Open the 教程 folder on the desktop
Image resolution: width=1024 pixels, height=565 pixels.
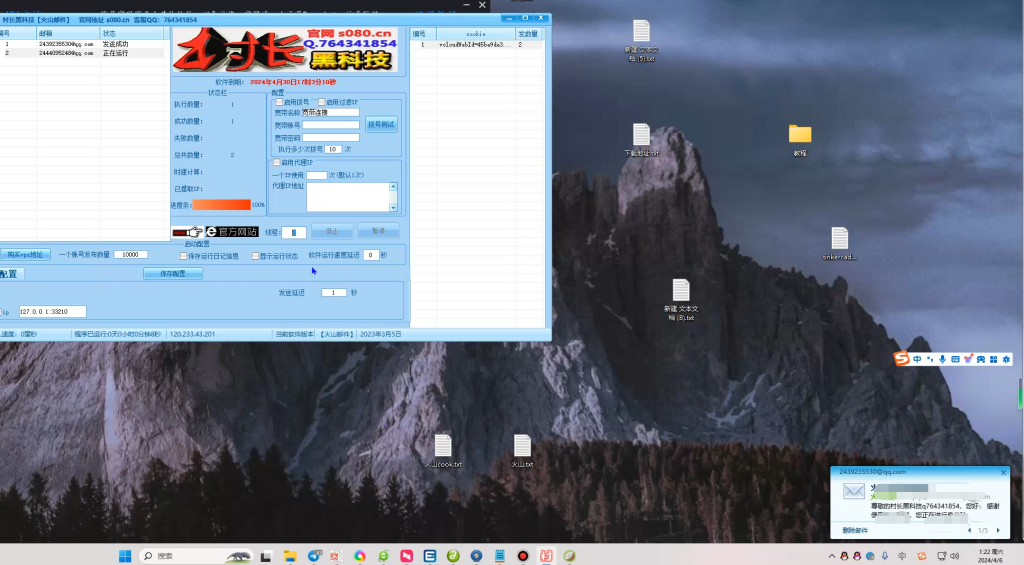pyautogui.click(x=799, y=135)
